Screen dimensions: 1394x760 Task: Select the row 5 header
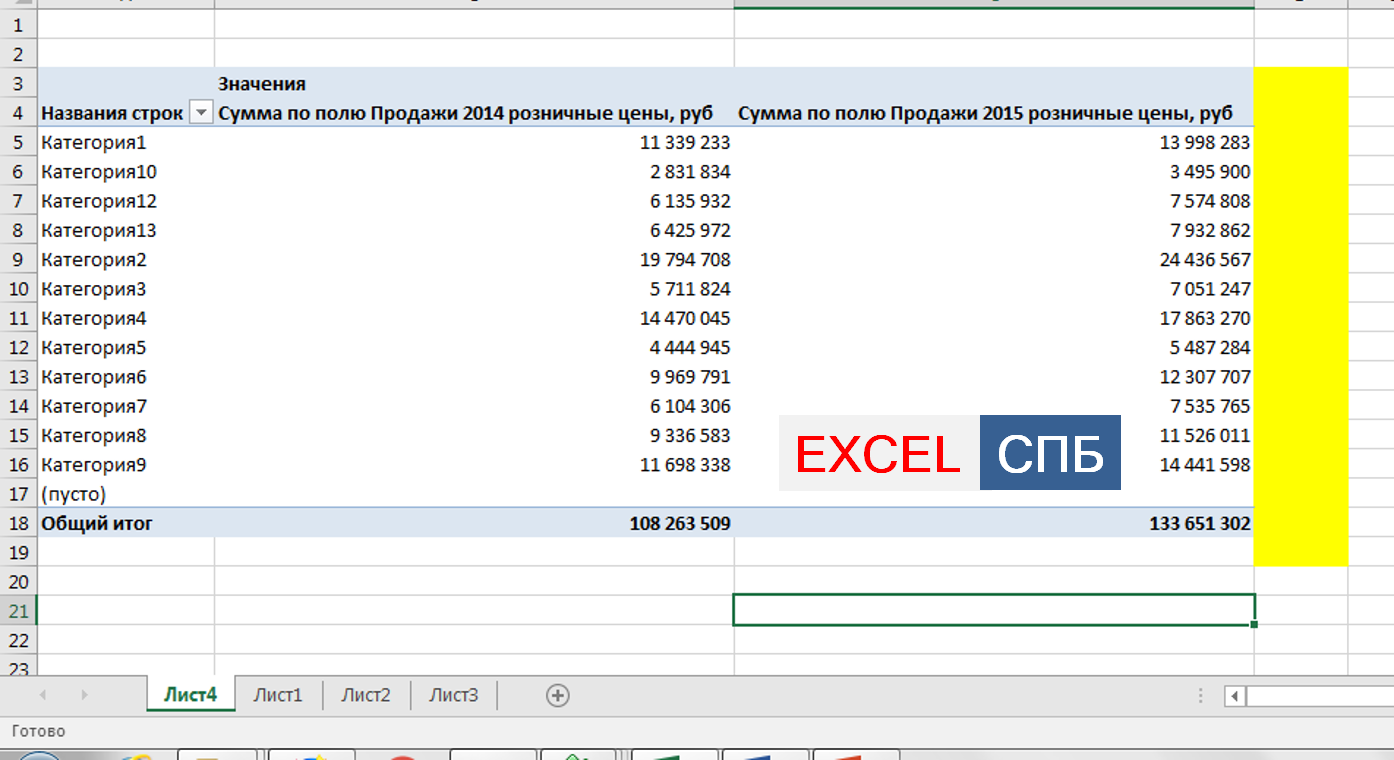[17, 142]
